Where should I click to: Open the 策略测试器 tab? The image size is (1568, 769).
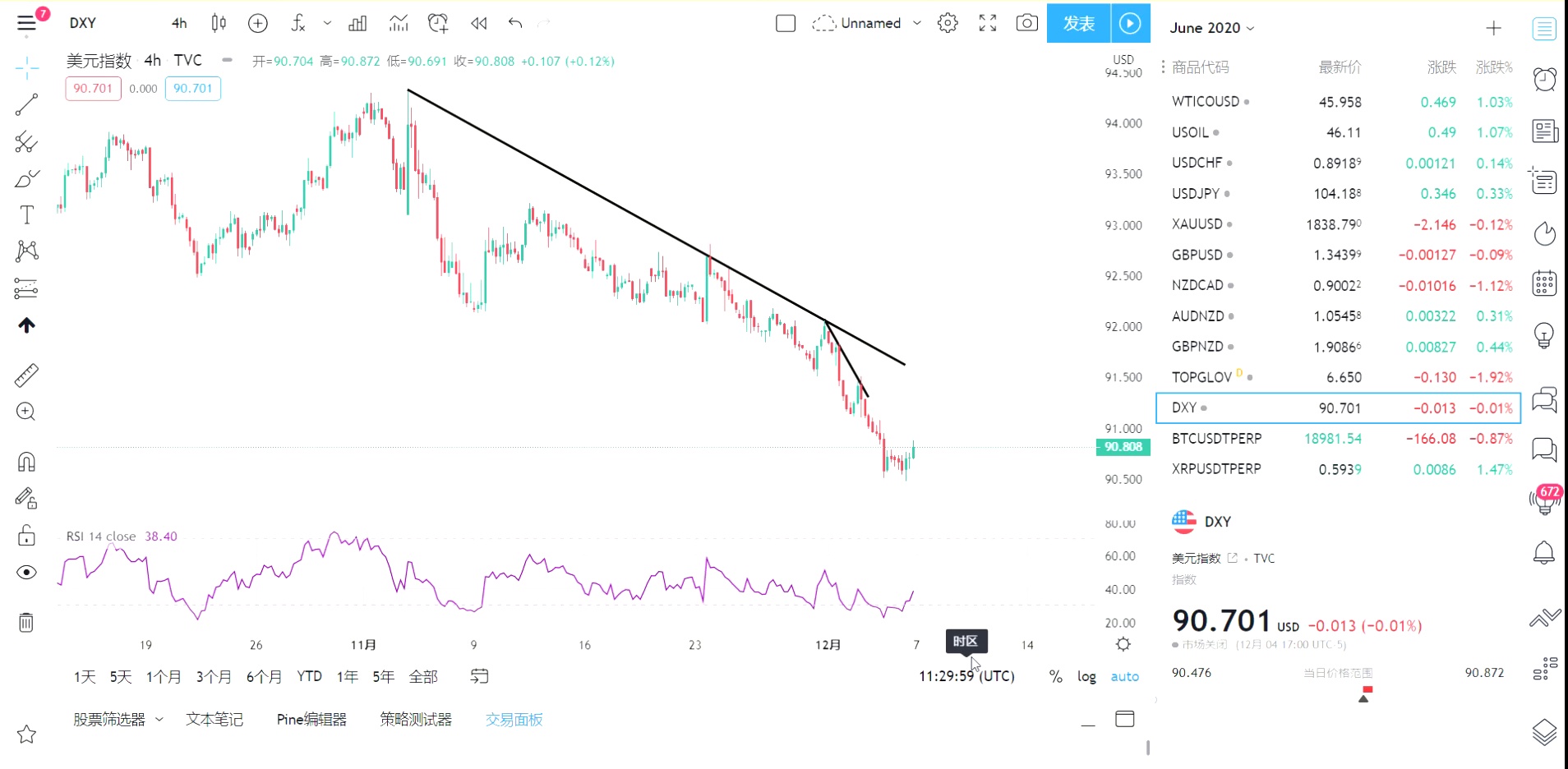[416, 719]
